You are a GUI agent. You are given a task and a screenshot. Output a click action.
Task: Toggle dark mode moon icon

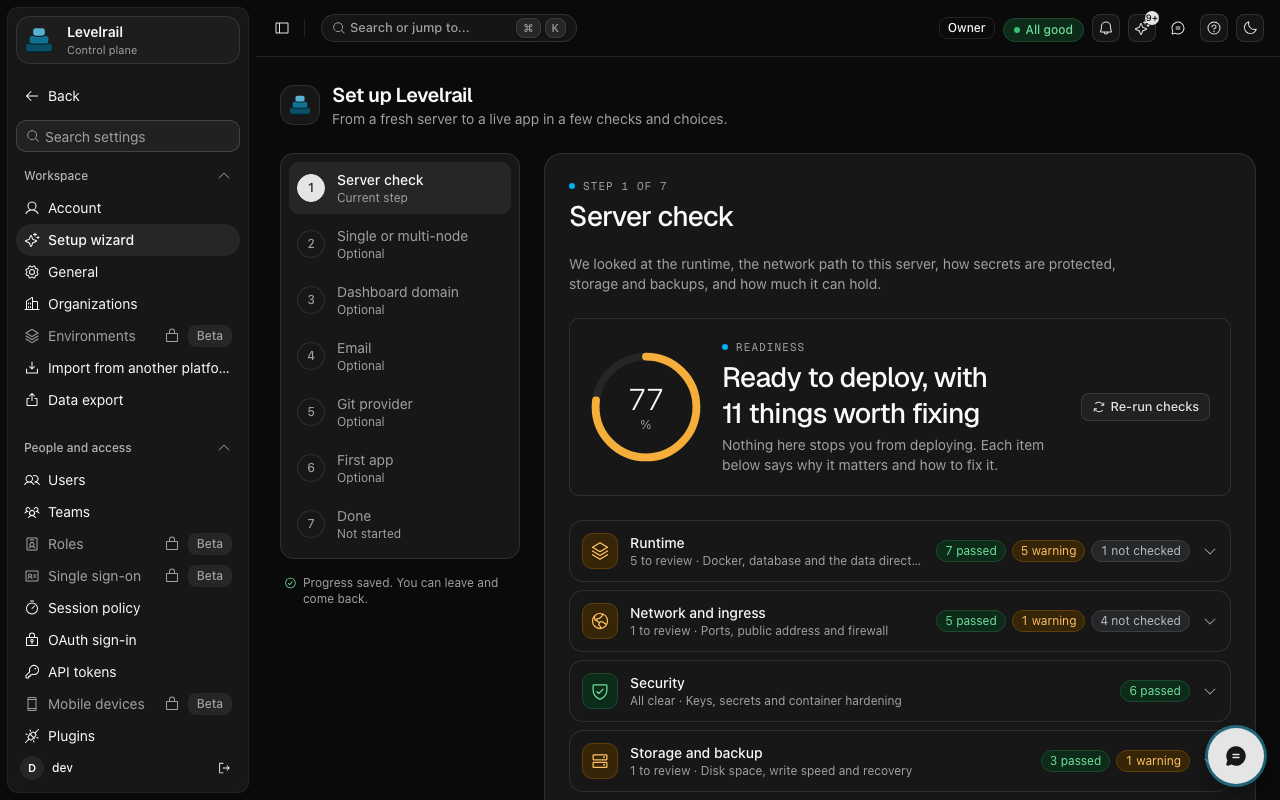coord(1250,28)
